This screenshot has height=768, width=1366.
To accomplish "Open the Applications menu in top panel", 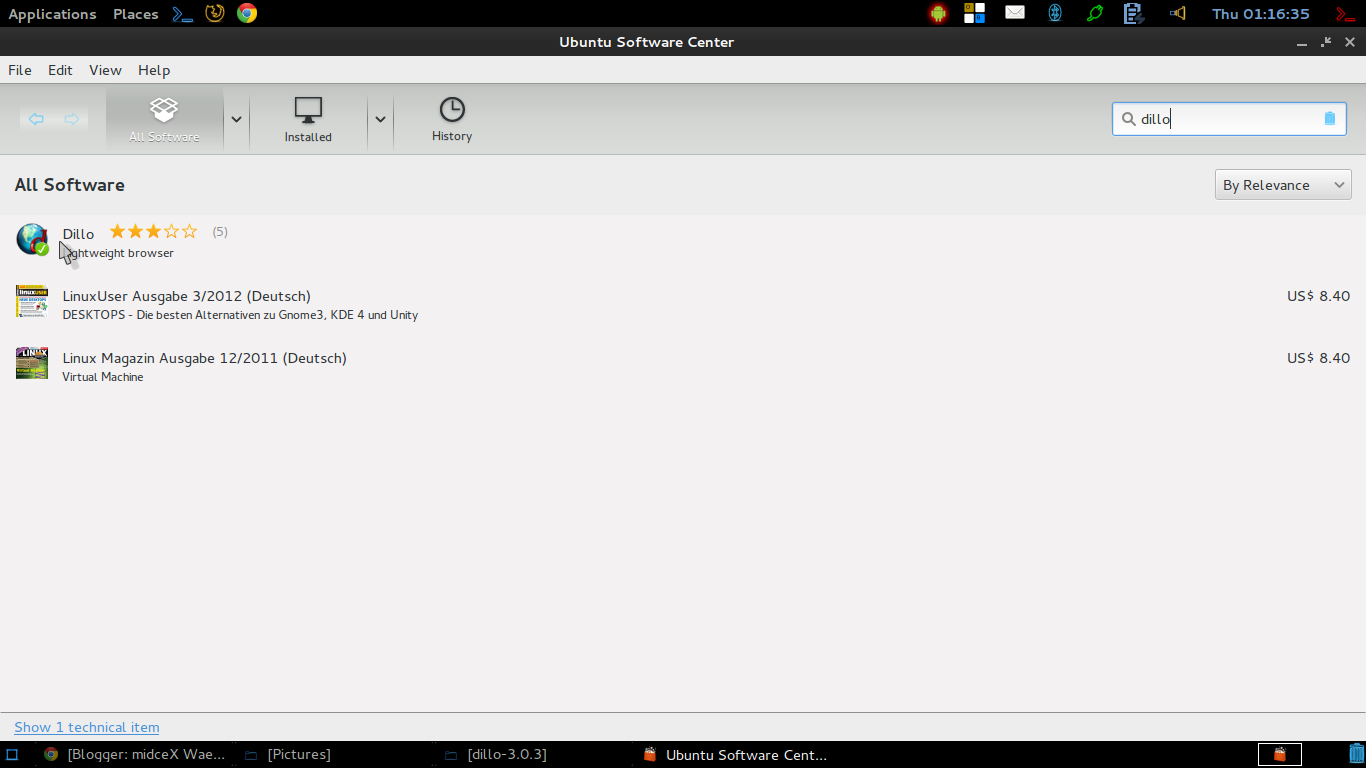I will [x=52, y=14].
